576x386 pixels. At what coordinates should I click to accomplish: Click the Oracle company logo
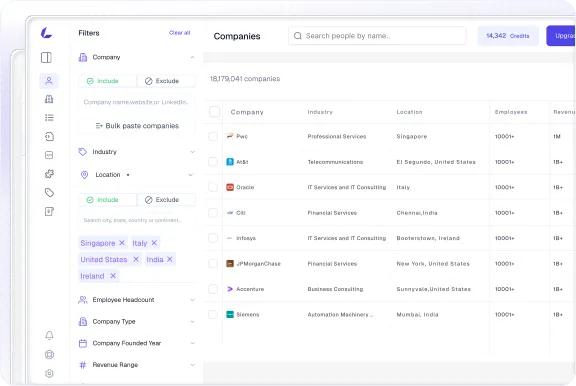click(x=230, y=187)
